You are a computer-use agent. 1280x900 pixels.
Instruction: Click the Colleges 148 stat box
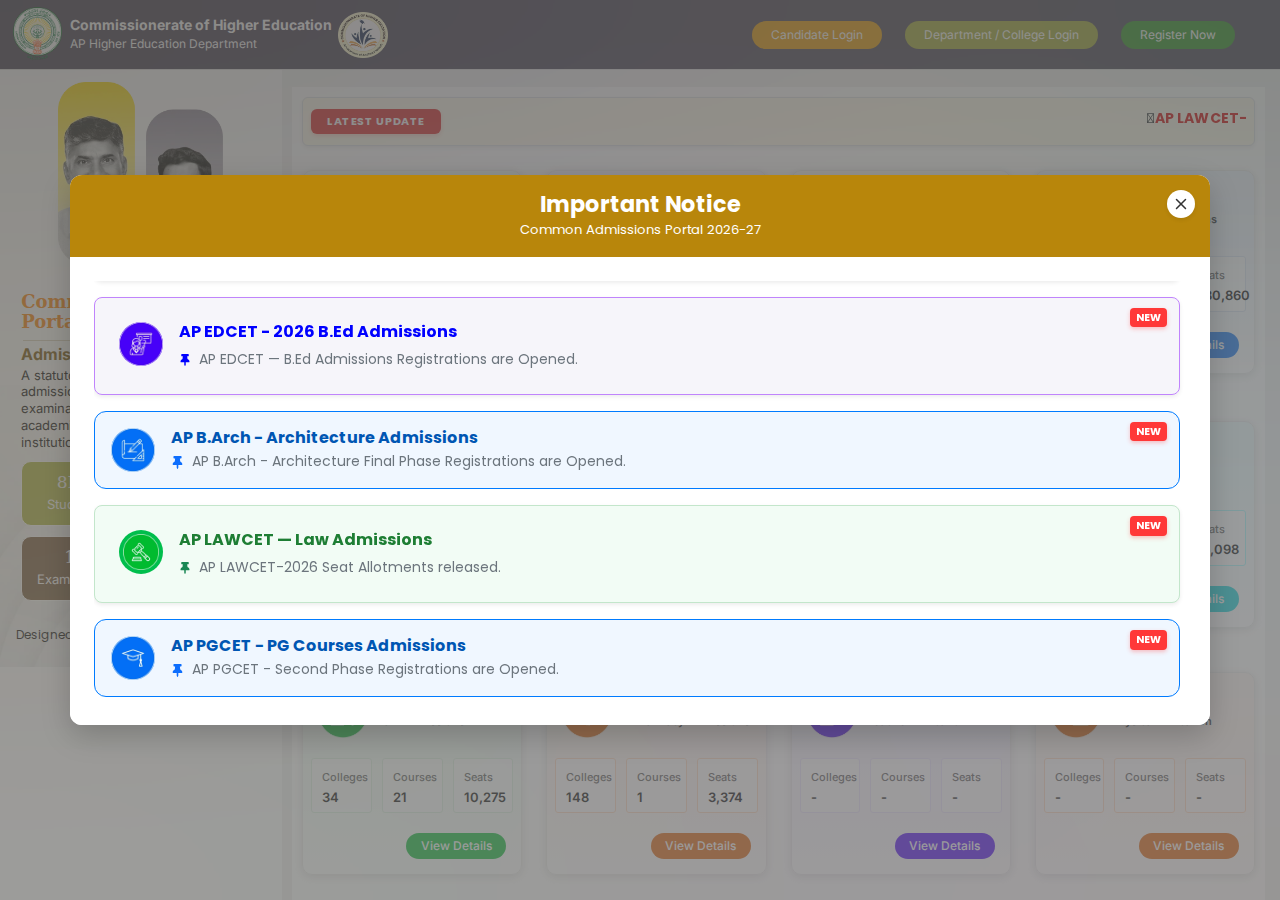586,786
